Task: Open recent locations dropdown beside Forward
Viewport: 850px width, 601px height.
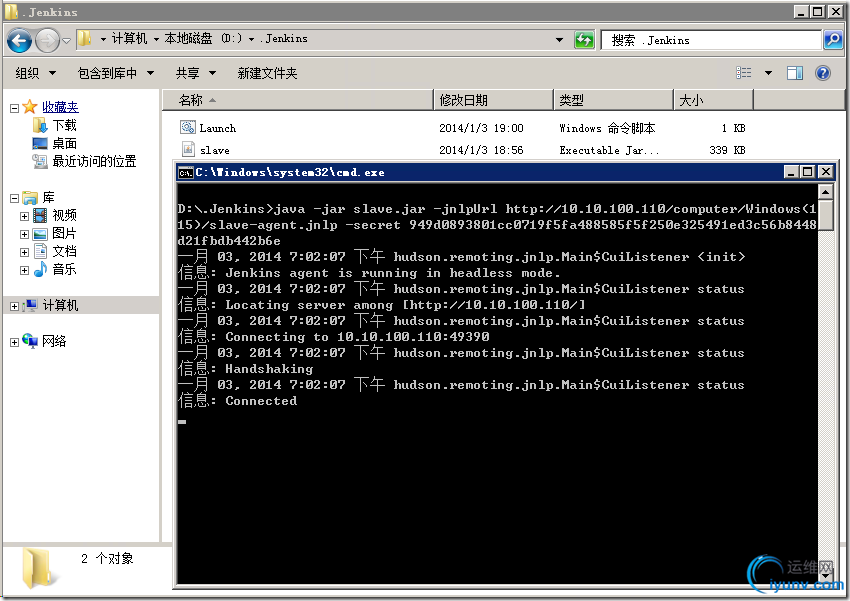Action: pos(66,41)
